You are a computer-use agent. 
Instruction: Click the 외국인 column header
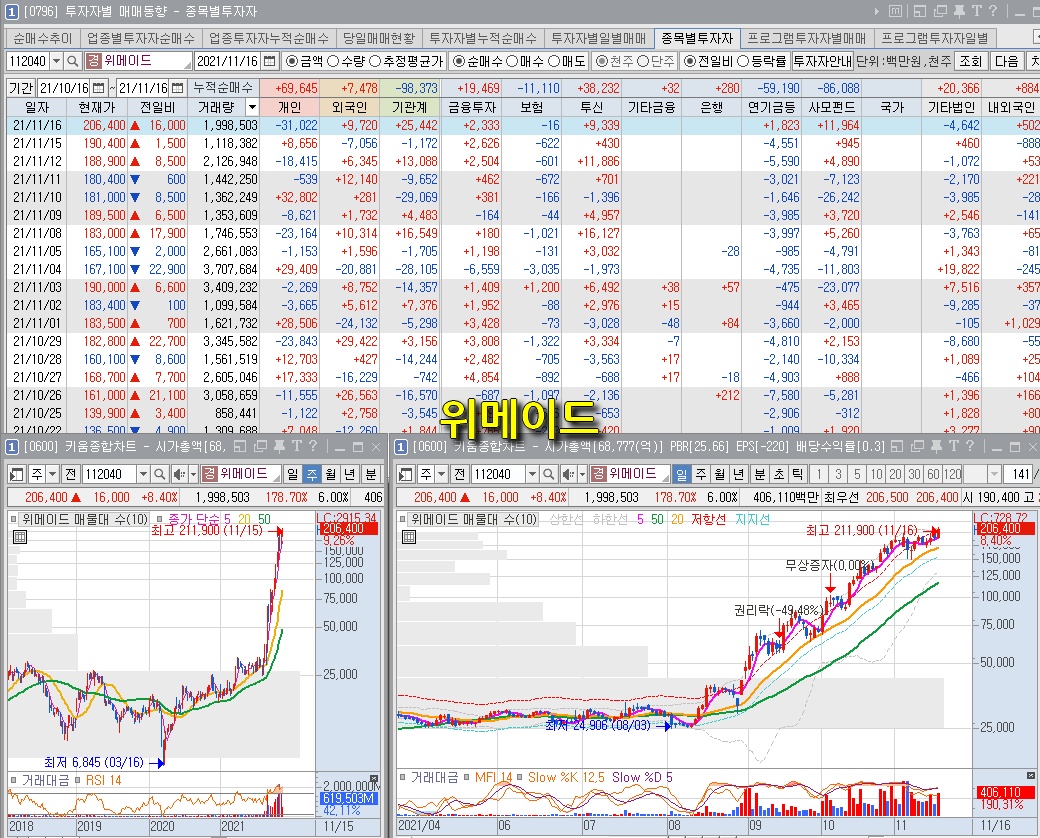(x=350, y=107)
